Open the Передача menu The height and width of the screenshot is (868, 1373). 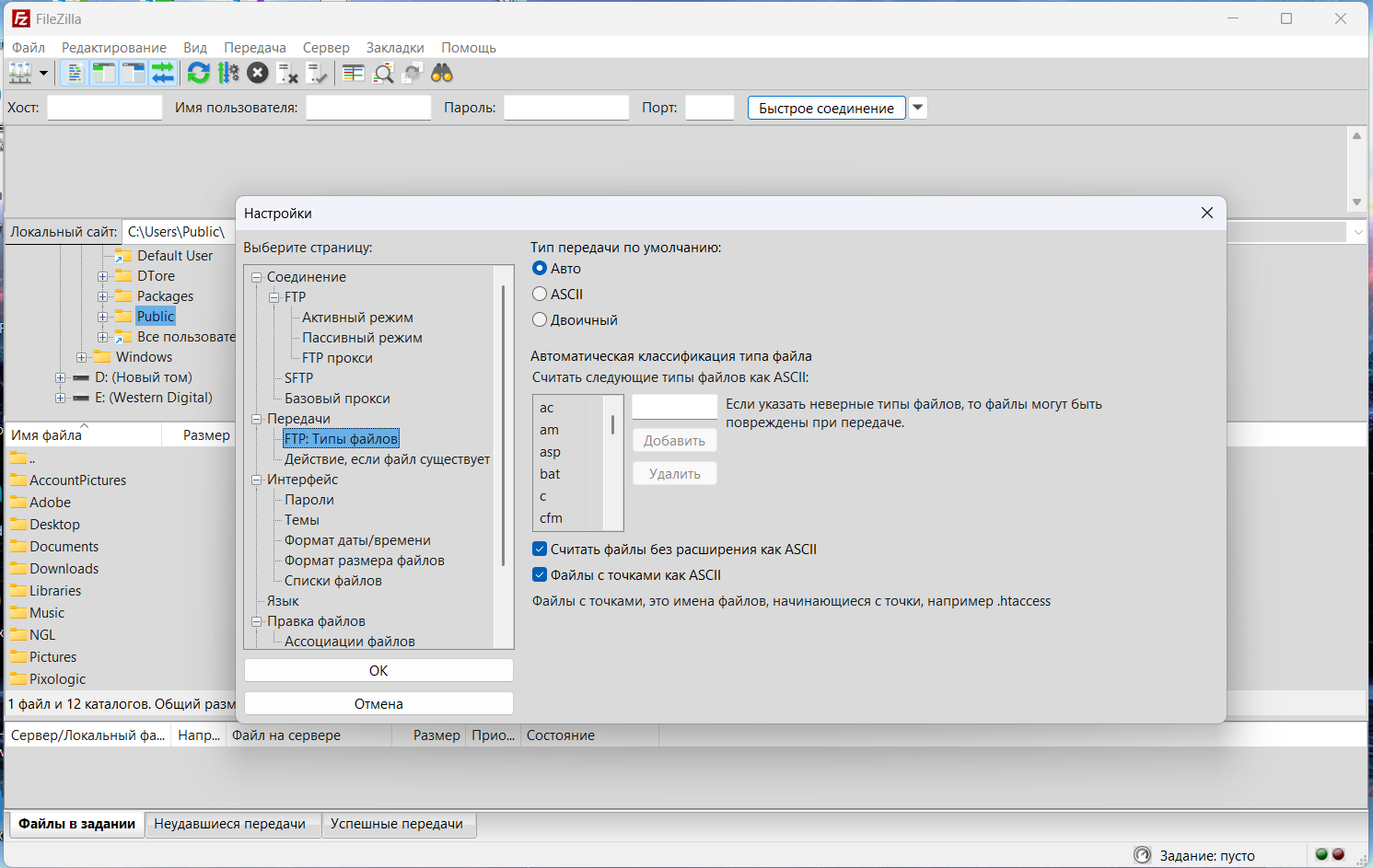click(254, 47)
